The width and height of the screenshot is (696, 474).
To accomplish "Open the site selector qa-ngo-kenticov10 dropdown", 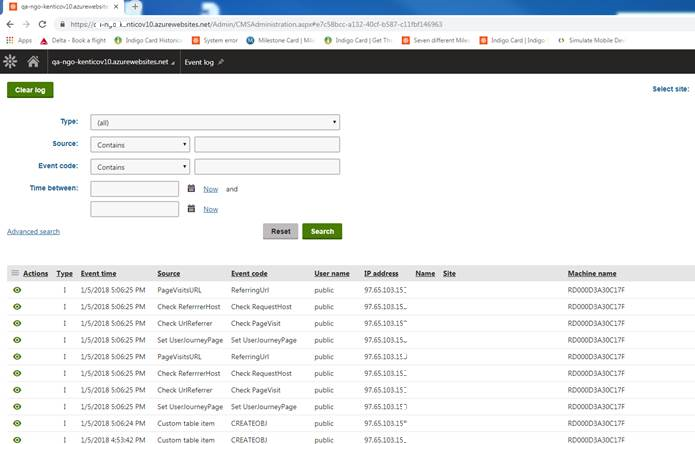I will 113,62.
